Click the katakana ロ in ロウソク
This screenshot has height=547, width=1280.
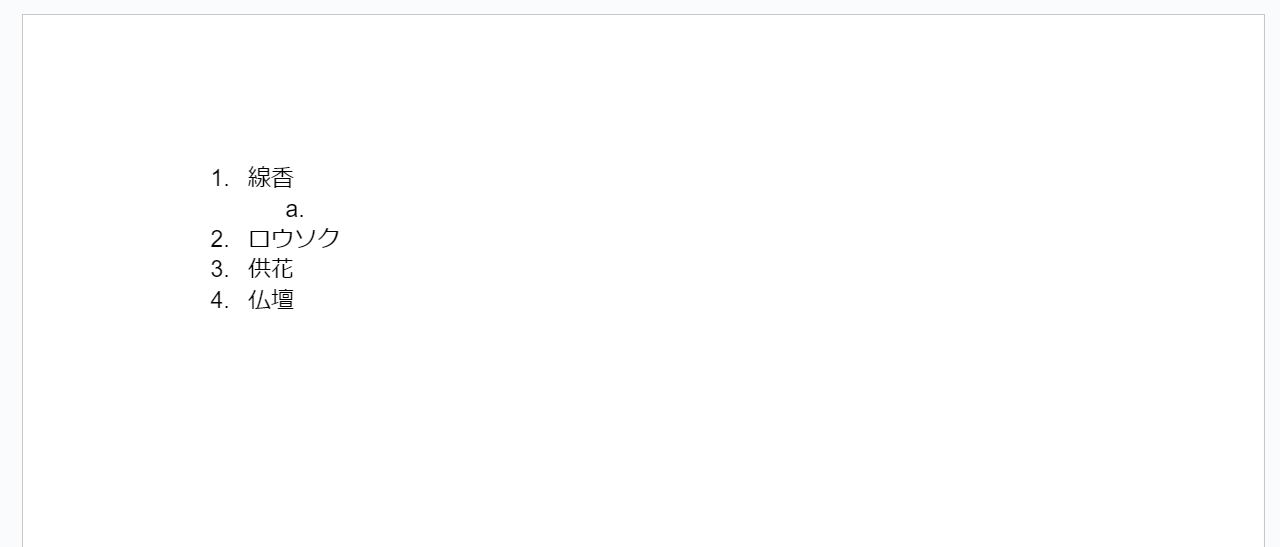(260, 239)
